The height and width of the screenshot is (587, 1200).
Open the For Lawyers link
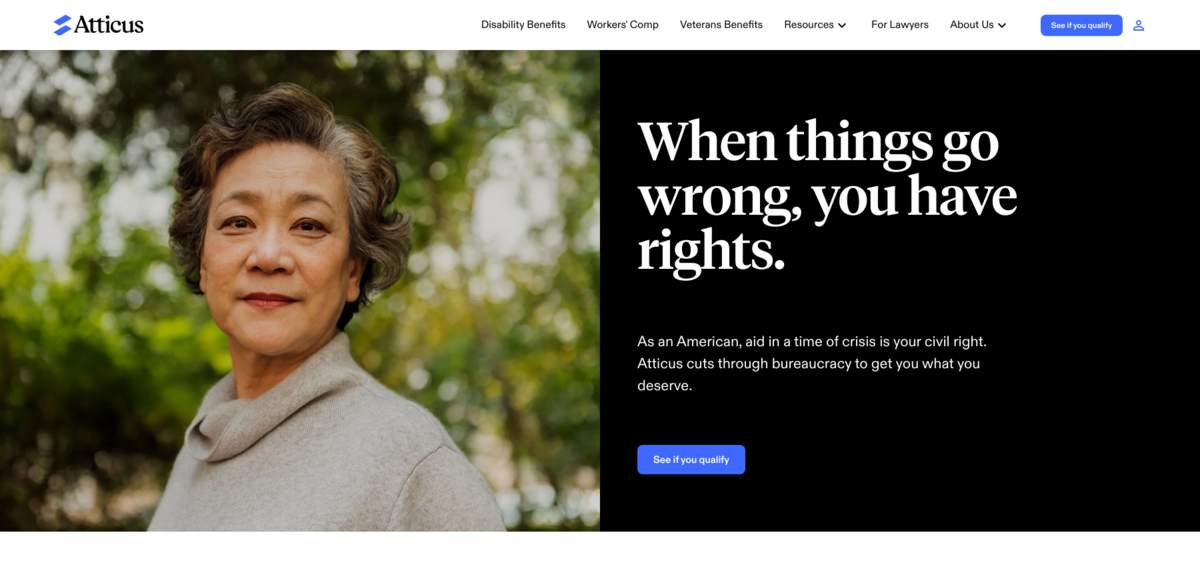click(899, 25)
